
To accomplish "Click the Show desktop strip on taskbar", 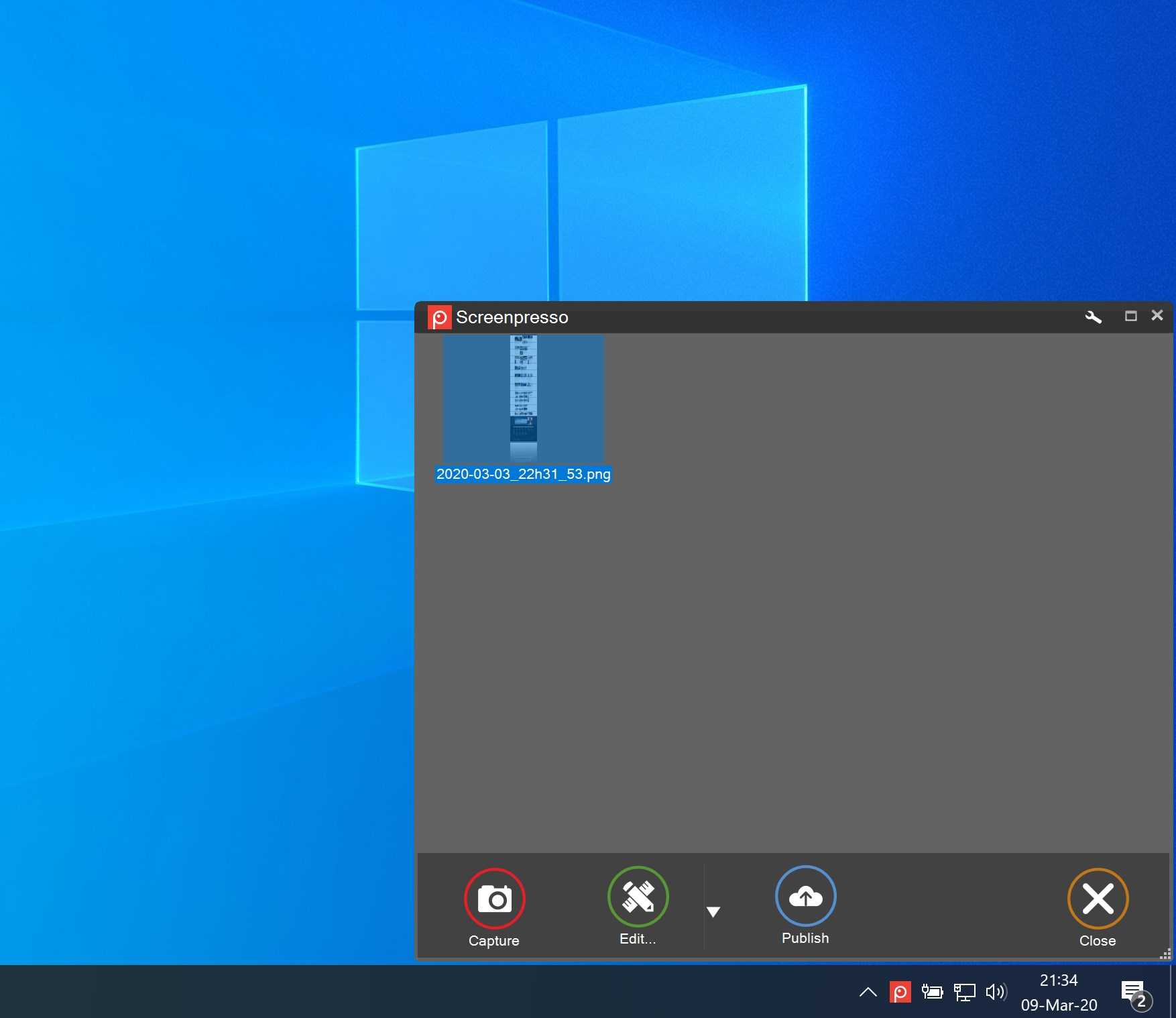I will coord(1173,992).
